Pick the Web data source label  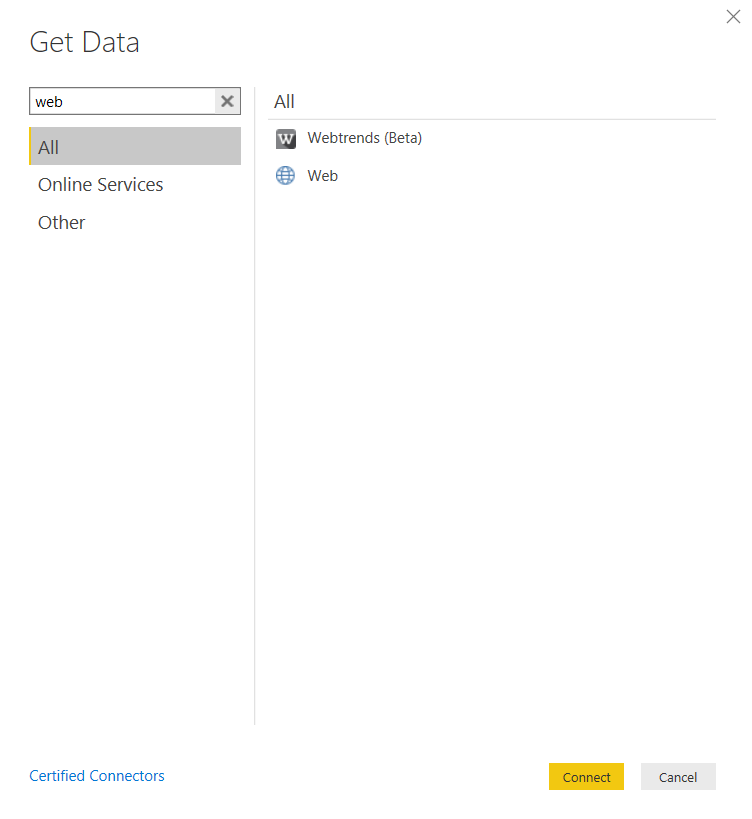[x=322, y=176]
